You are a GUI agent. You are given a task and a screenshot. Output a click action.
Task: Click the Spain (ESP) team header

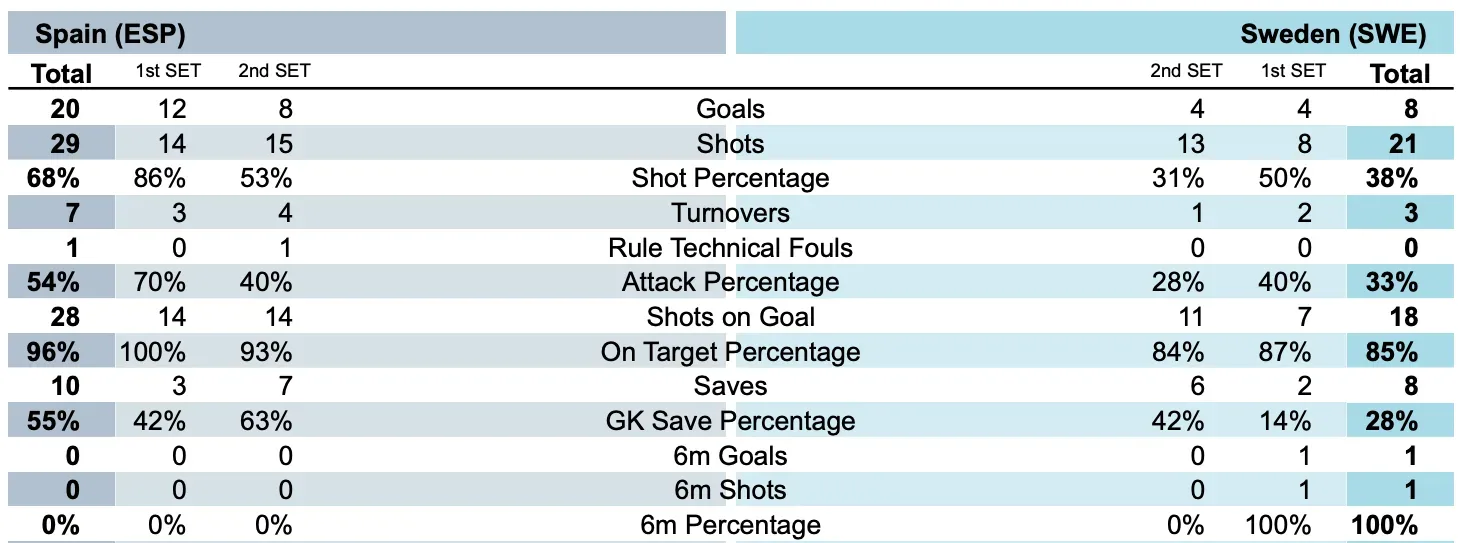click(x=111, y=34)
